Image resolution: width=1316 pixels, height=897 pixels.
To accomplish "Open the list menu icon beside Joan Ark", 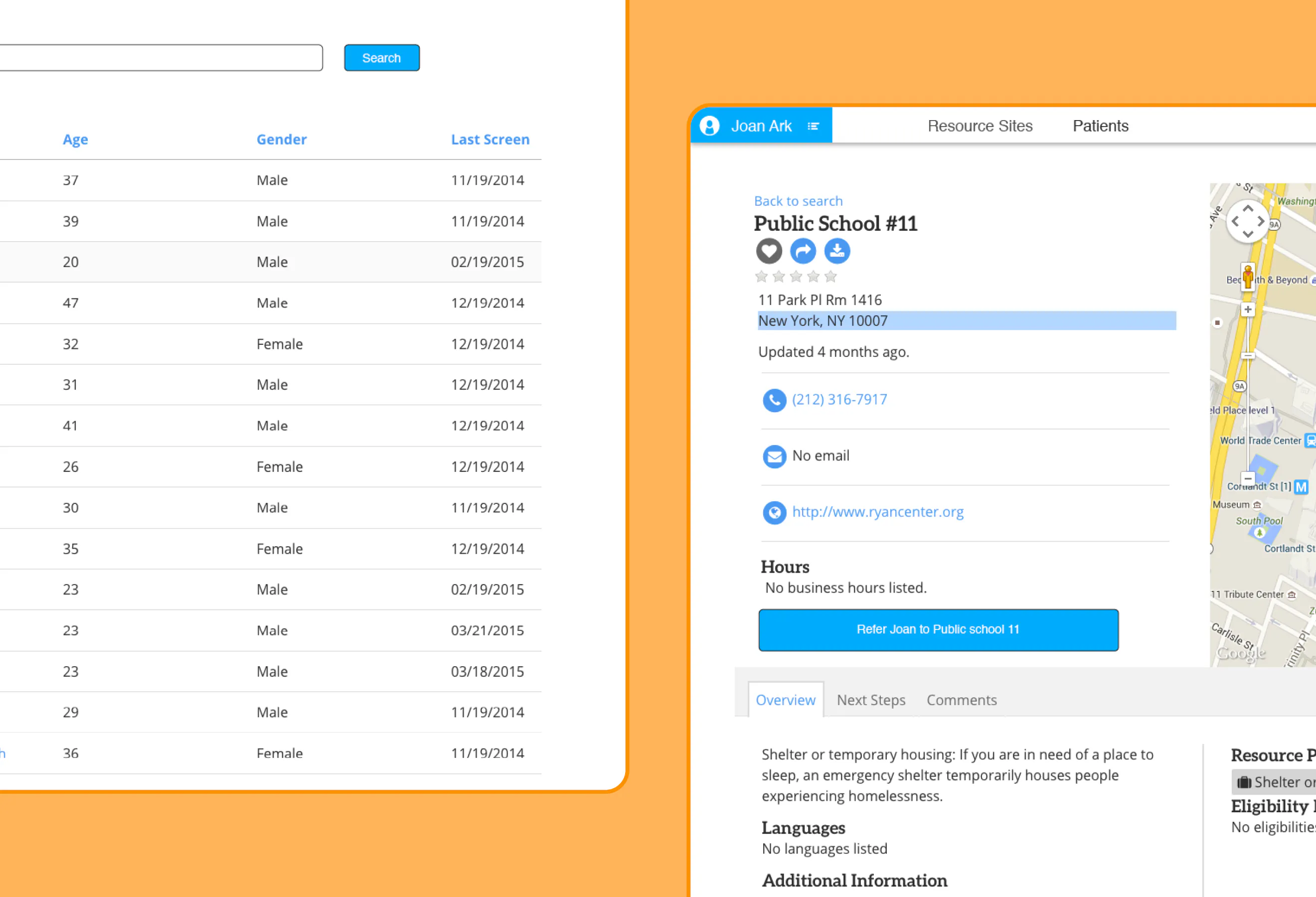I will pyautogui.click(x=813, y=126).
